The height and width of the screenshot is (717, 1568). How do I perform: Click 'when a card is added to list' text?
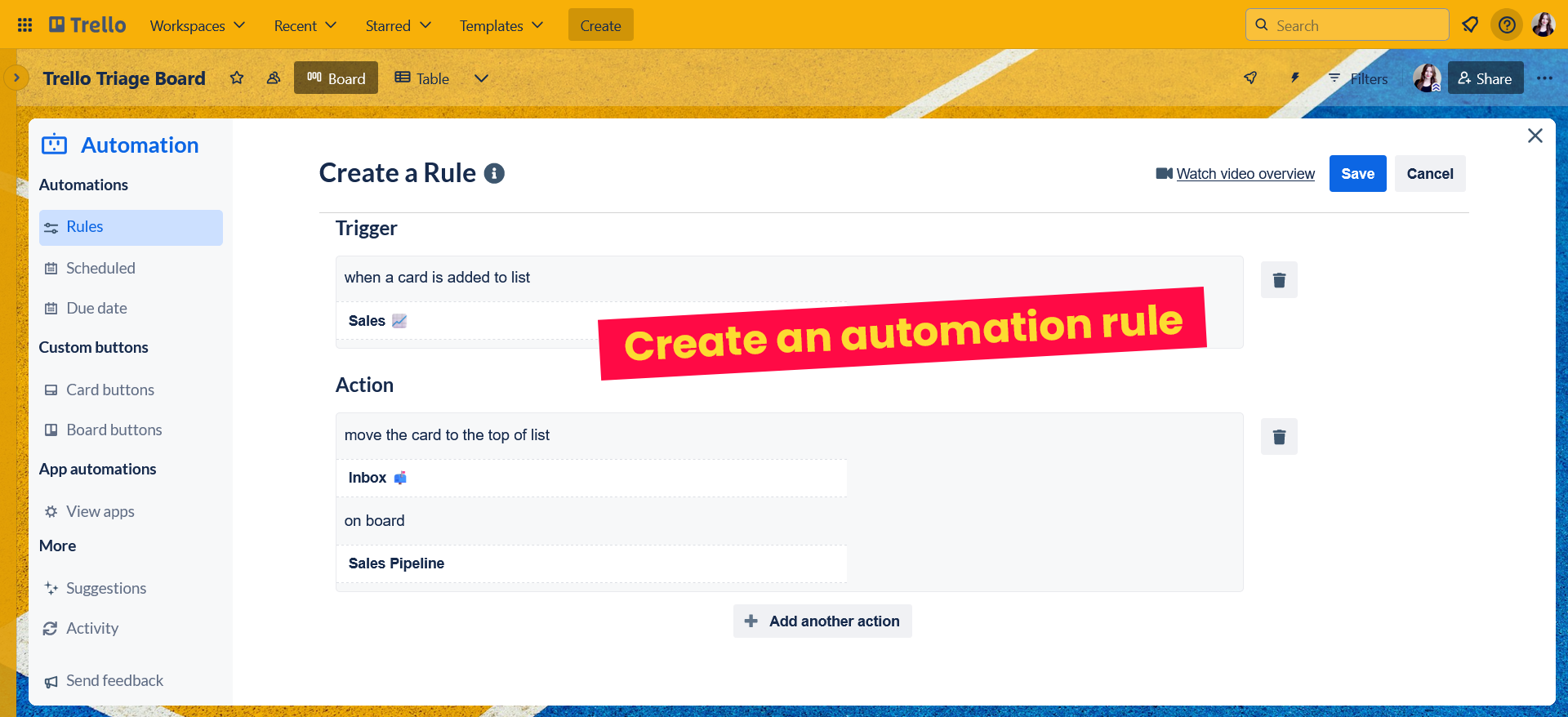pyautogui.click(x=437, y=278)
